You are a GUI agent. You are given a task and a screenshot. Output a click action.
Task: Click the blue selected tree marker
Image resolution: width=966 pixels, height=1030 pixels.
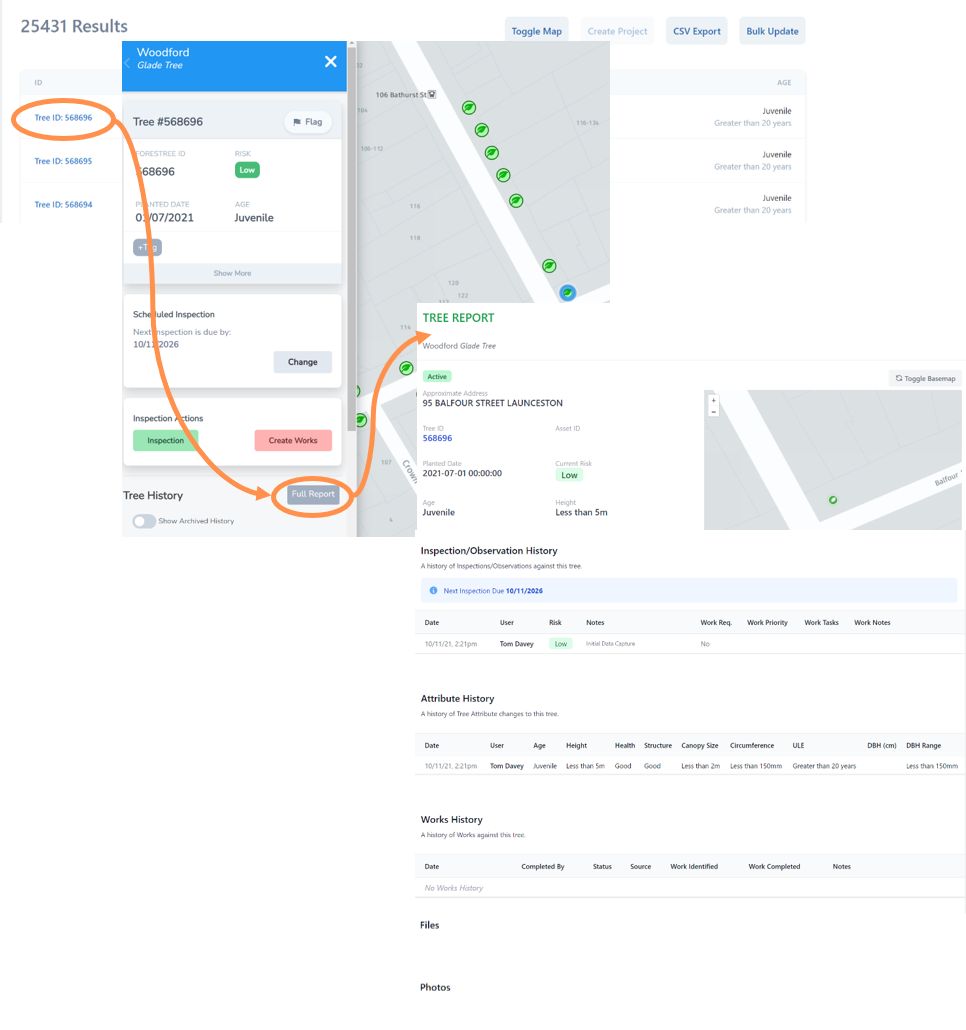[567, 293]
